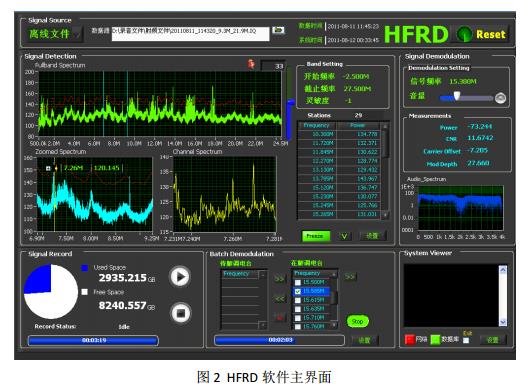Click the speaker icon beside volume slider

click(x=500, y=98)
